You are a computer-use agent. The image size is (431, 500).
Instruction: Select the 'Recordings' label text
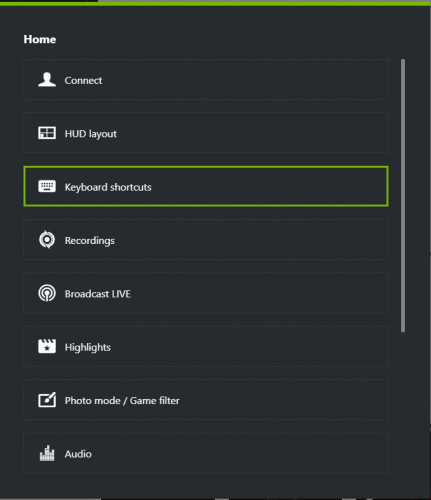[x=90, y=241]
